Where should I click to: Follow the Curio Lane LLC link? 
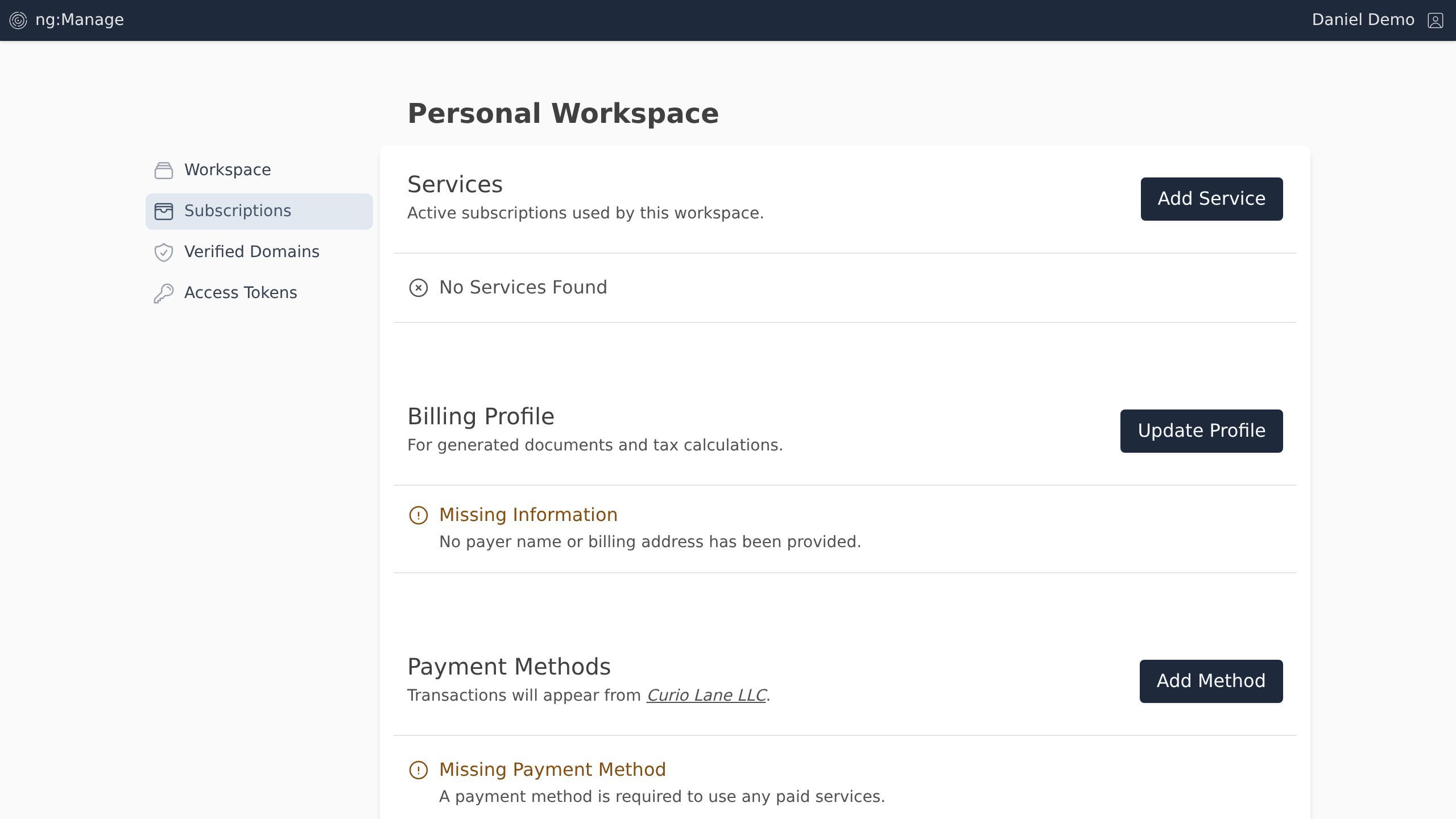click(x=706, y=695)
